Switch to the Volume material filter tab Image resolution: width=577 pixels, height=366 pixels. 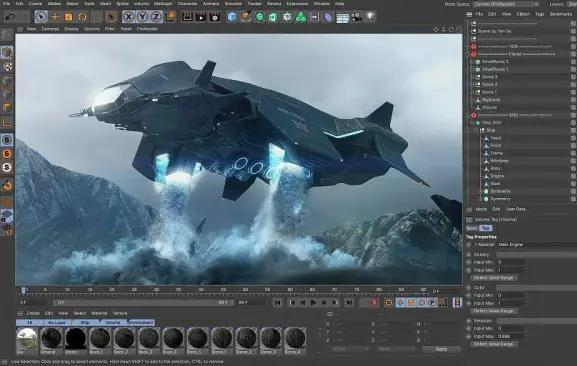click(113, 323)
